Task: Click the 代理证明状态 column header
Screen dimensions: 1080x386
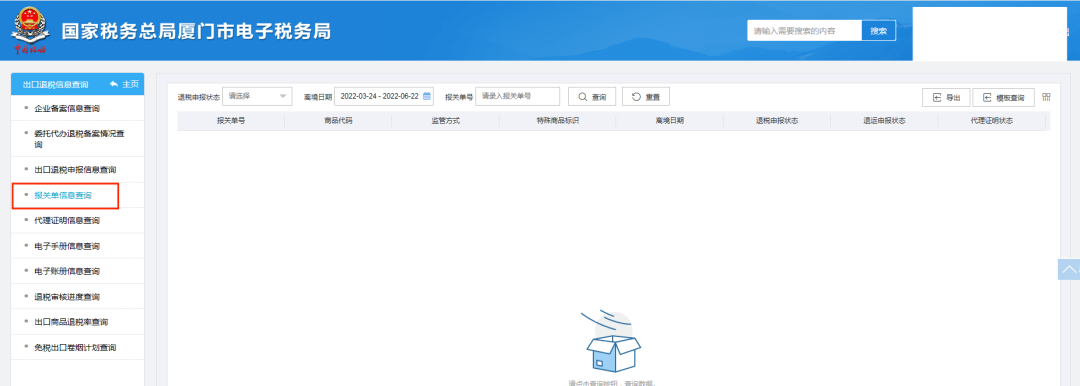Action: pos(992,121)
